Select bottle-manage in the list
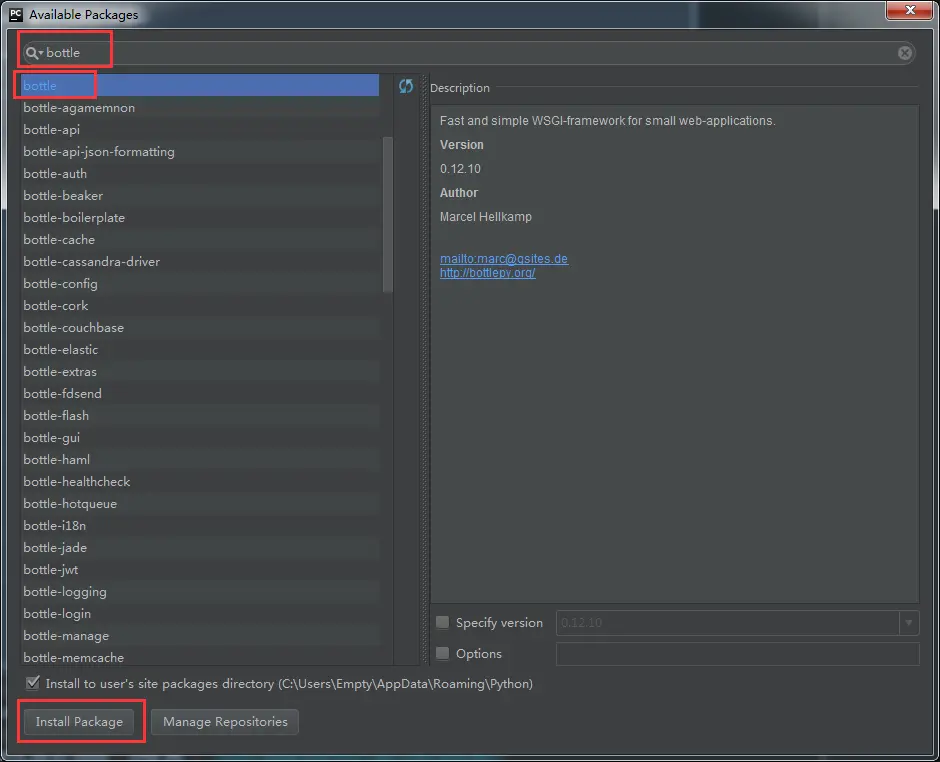 (200, 635)
